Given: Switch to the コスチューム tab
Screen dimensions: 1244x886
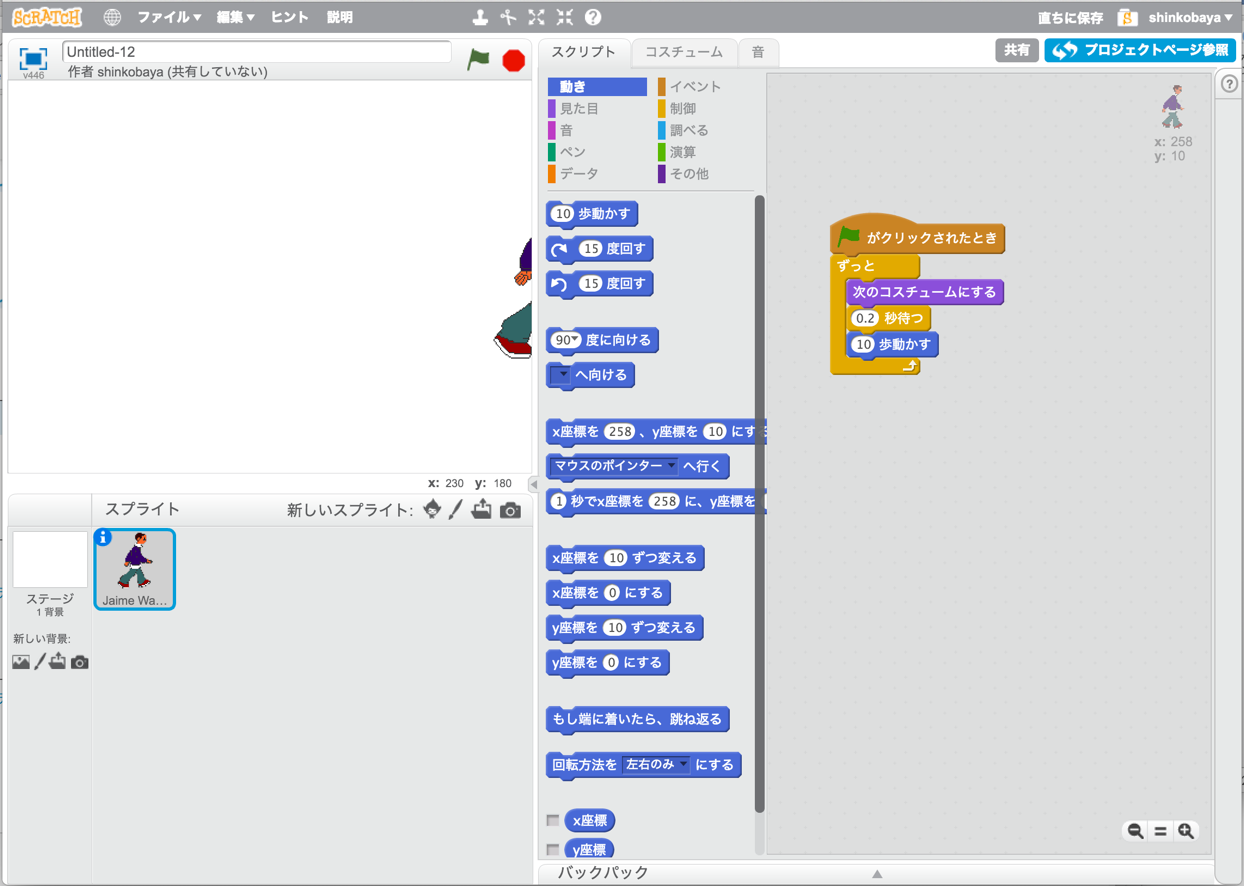Looking at the screenshot, I should pyautogui.click(x=684, y=52).
